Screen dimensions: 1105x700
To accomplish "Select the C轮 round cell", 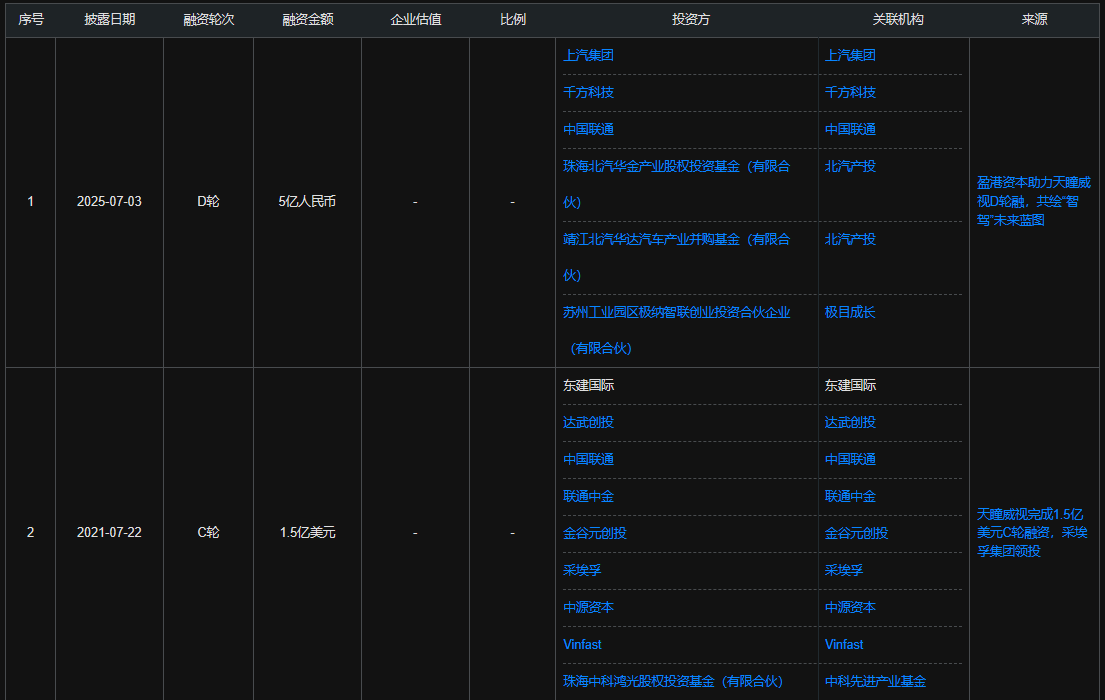I will point(209,532).
